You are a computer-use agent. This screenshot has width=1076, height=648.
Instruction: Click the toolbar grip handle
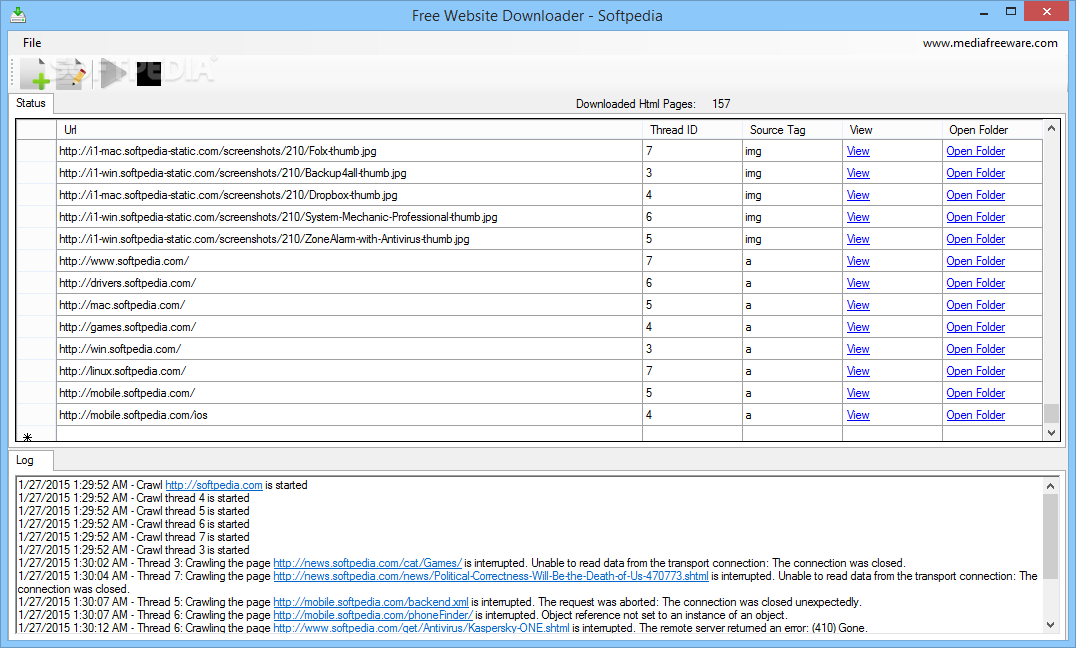(12, 73)
